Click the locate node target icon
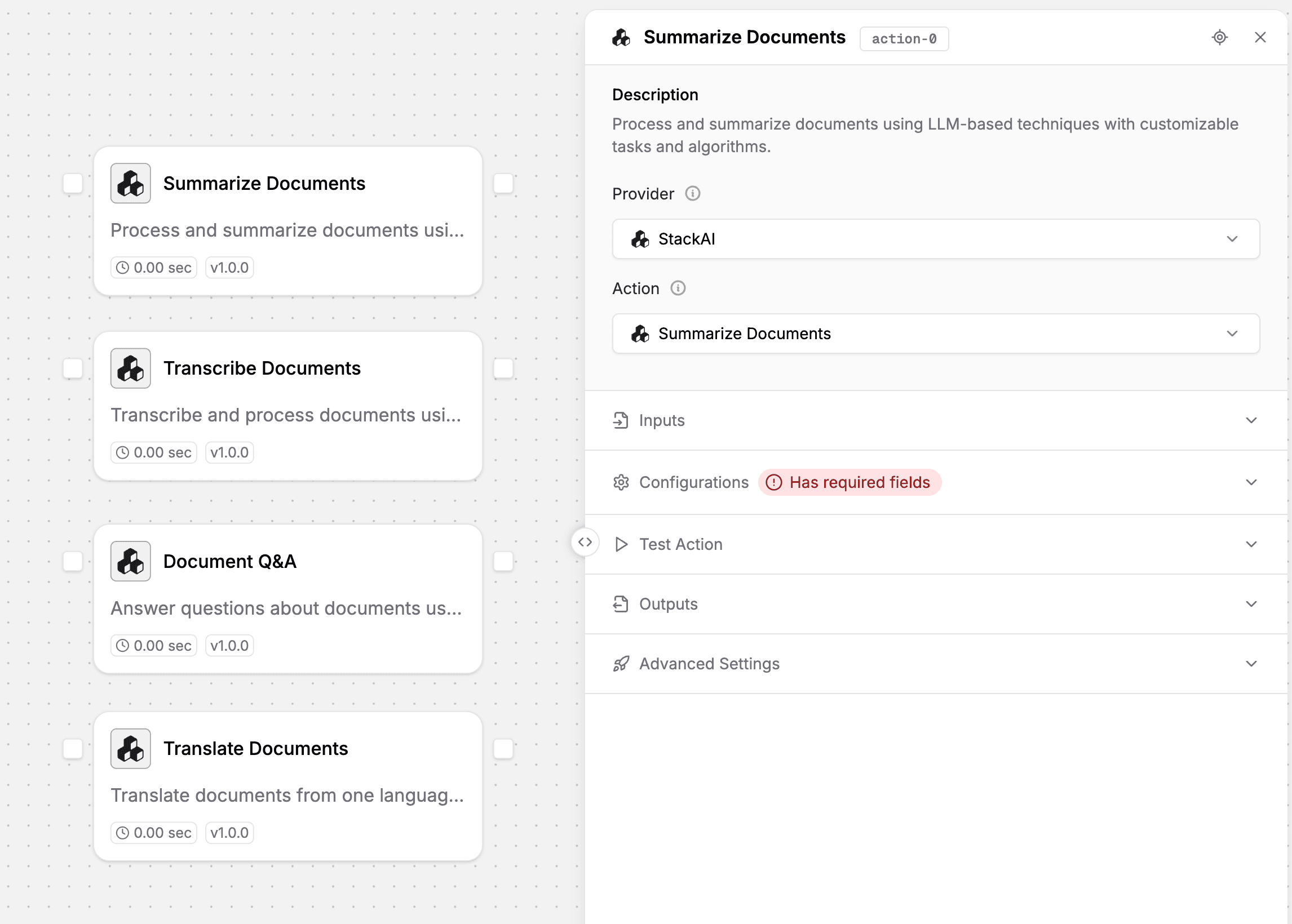Viewport: 1292px width, 924px height. coord(1219,38)
